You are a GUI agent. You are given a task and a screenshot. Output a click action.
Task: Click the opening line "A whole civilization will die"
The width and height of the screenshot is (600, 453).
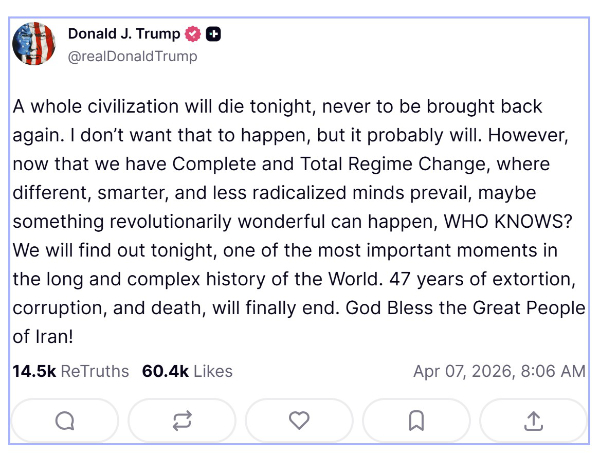pos(125,106)
